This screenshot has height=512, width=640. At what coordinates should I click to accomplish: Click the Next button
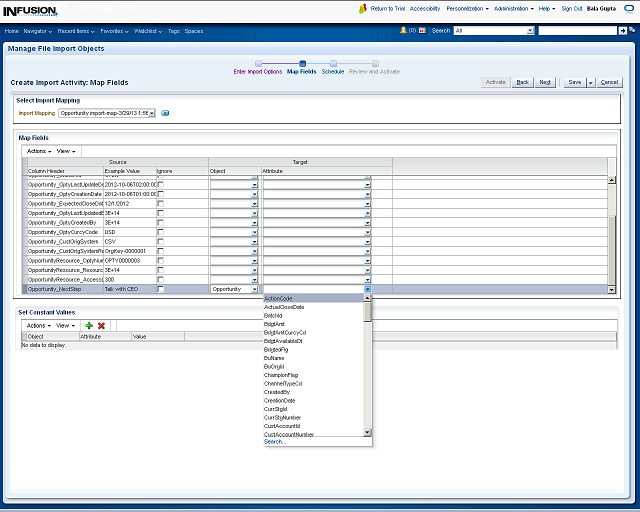click(545, 82)
